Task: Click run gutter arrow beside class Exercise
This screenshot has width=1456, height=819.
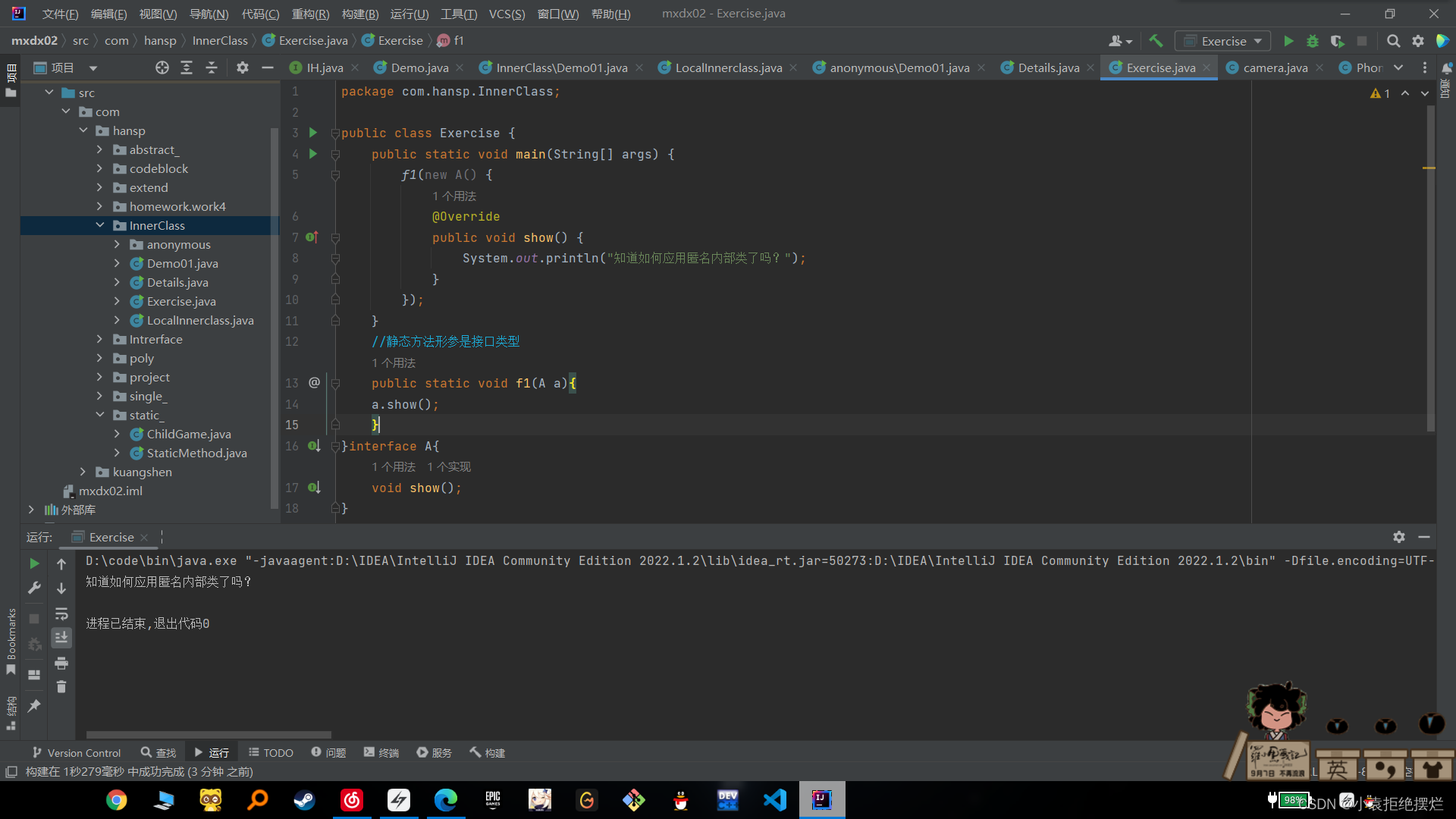Action: click(x=312, y=133)
